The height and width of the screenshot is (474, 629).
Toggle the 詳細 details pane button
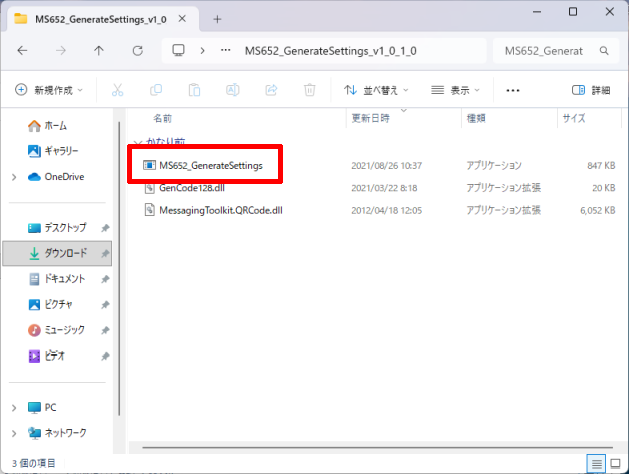[590, 90]
